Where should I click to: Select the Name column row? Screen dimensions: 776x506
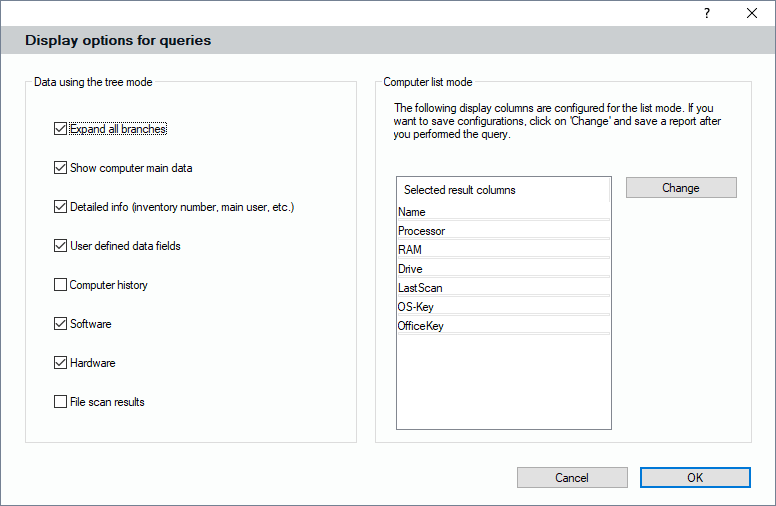point(503,212)
